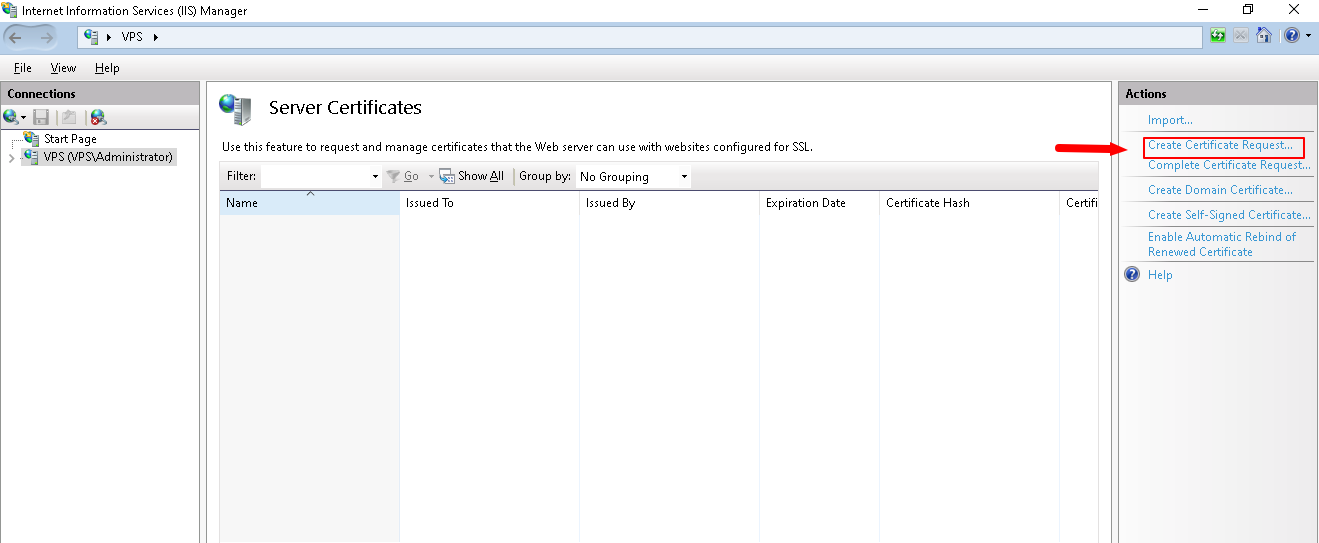Screen dimensions: 1319x543
Task: Click Create Certificate Request link
Action: [x=1220, y=146]
